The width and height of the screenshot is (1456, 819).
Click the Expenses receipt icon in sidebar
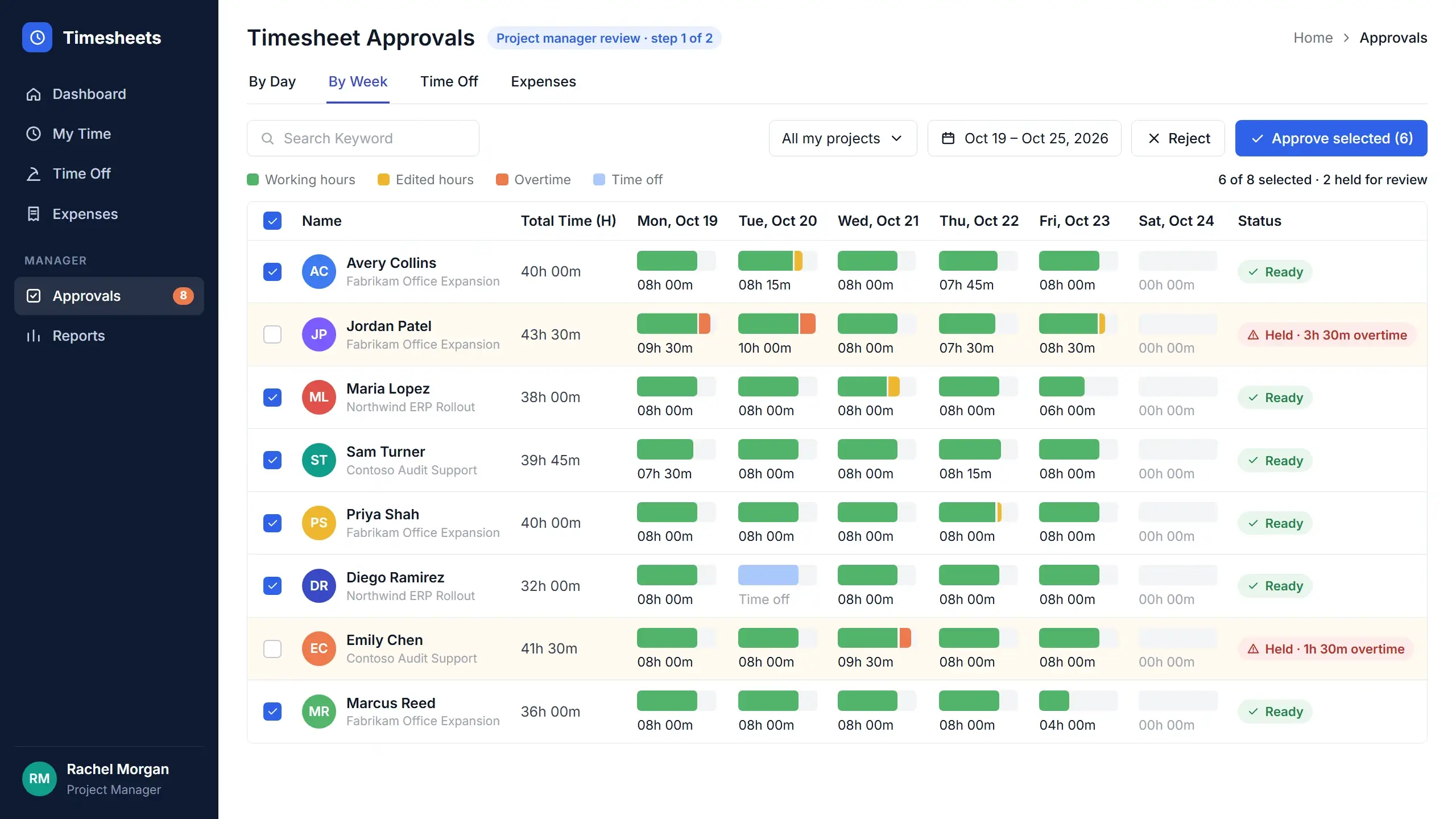coord(34,214)
